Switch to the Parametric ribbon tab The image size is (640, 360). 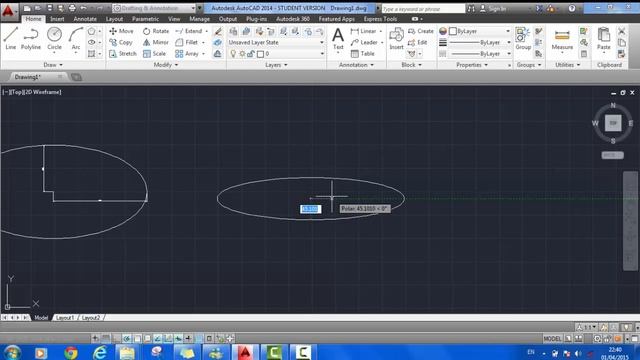[145, 19]
